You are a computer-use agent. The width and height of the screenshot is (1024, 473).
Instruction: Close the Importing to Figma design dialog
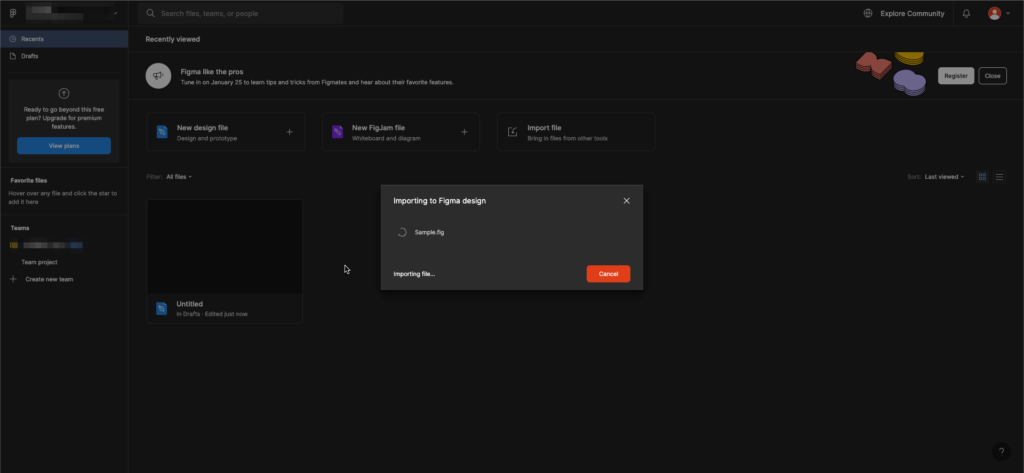point(626,201)
